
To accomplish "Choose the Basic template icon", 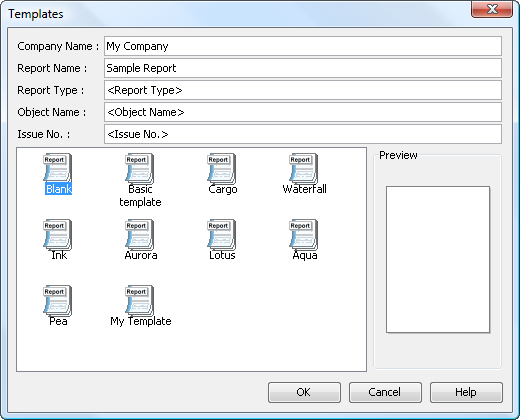I will (x=139, y=168).
